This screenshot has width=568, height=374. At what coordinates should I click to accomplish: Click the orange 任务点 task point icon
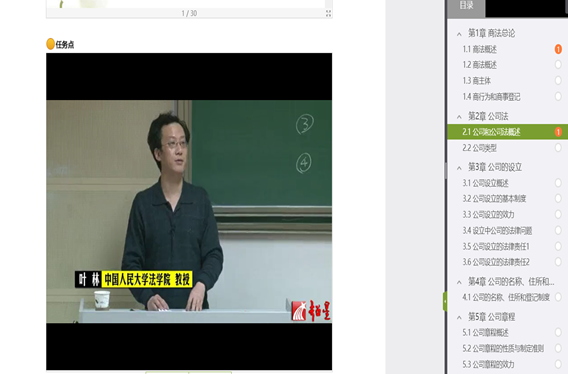[50, 44]
